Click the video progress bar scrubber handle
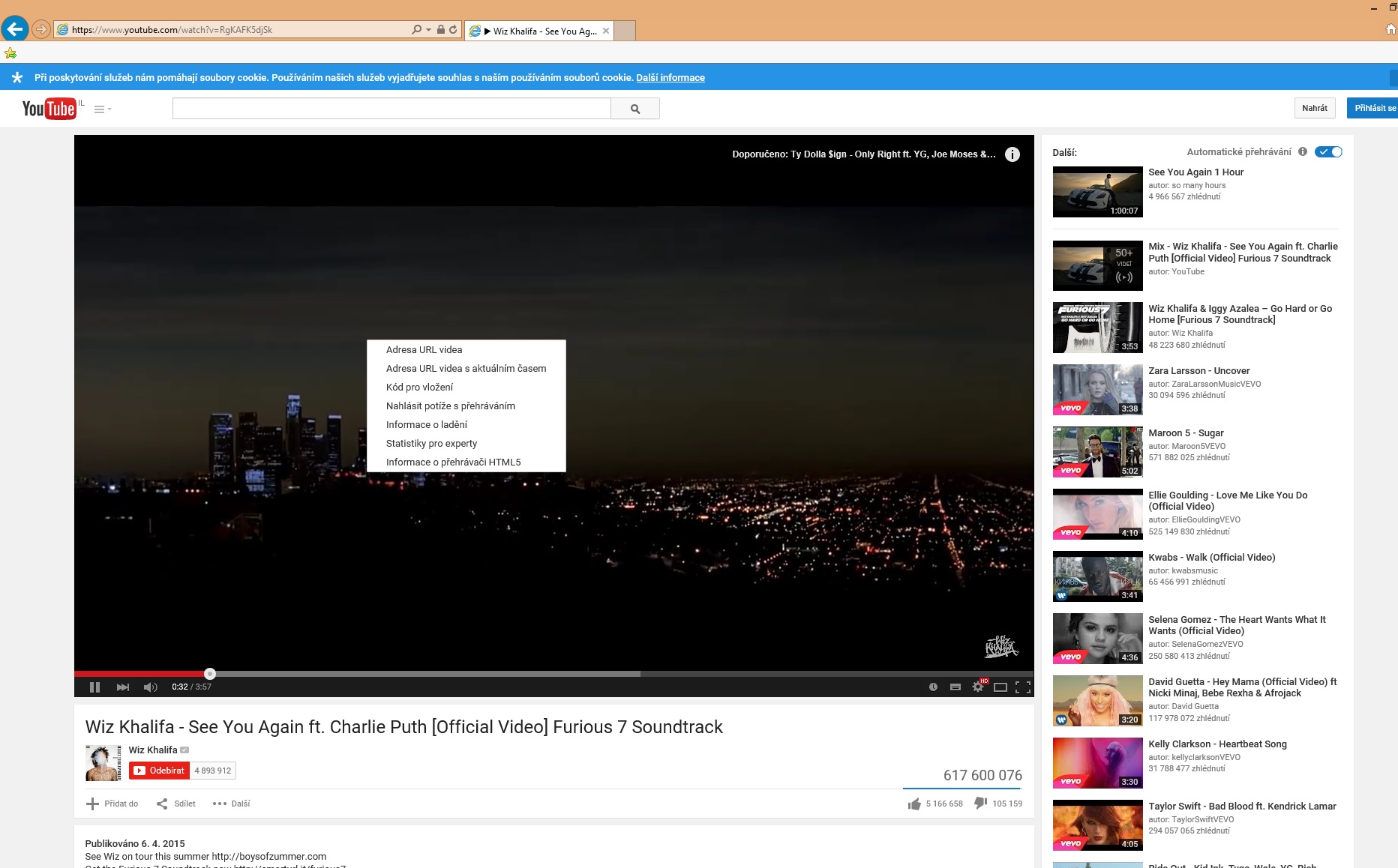The height and width of the screenshot is (868, 1398). point(210,674)
